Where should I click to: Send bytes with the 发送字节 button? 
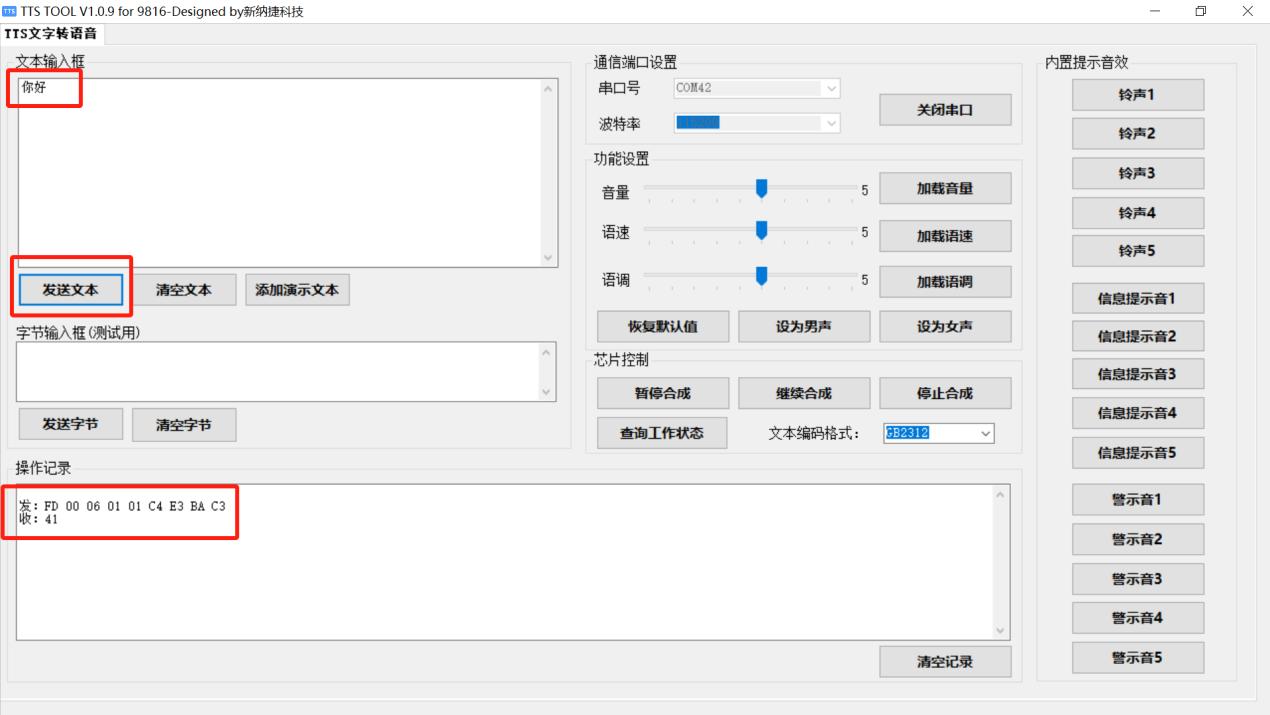click(70, 424)
